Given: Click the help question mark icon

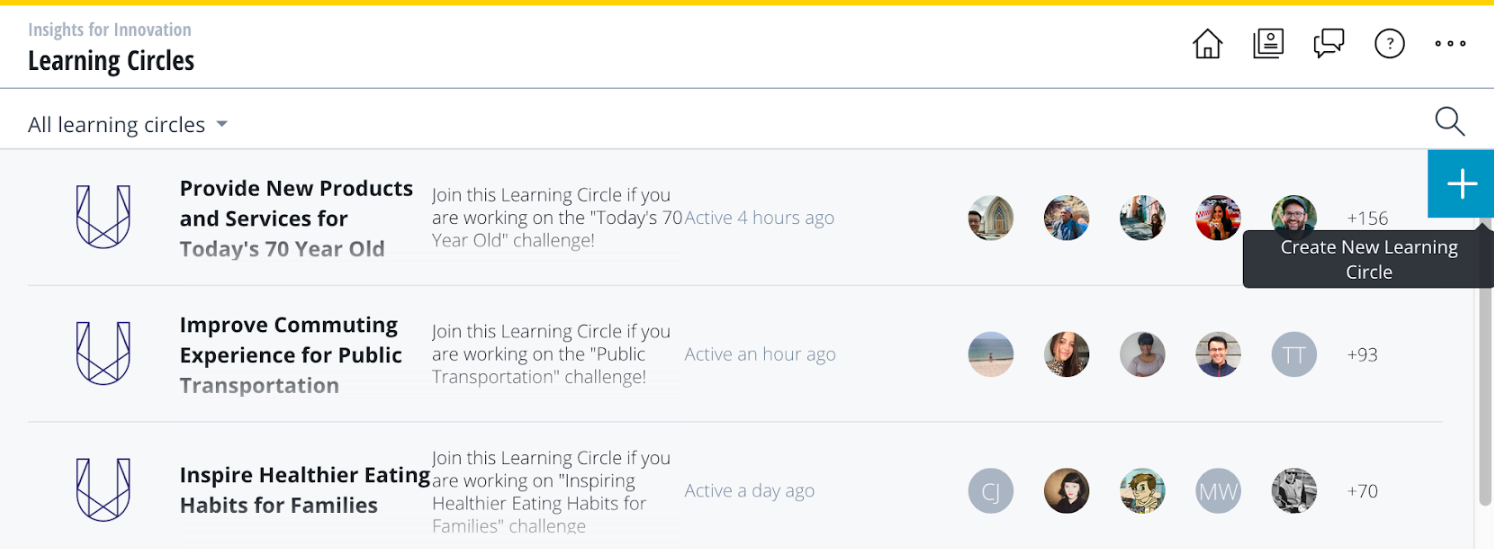Looking at the screenshot, I should click(x=1390, y=44).
